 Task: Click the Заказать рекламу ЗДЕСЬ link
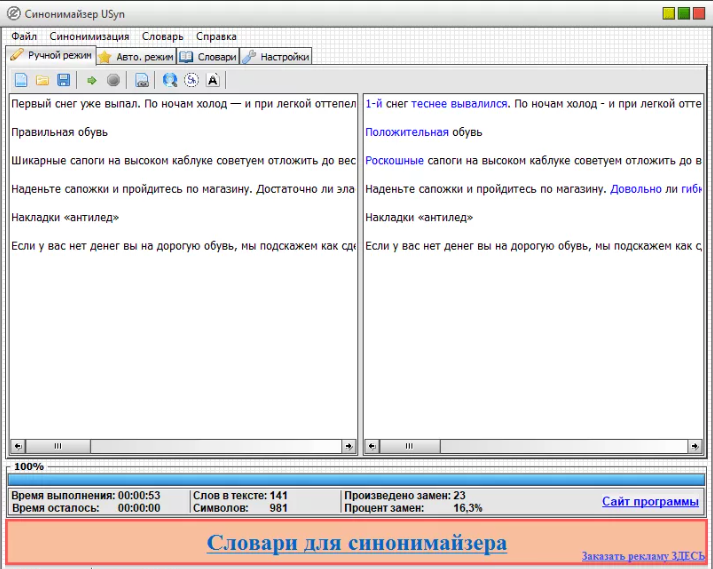click(643, 556)
